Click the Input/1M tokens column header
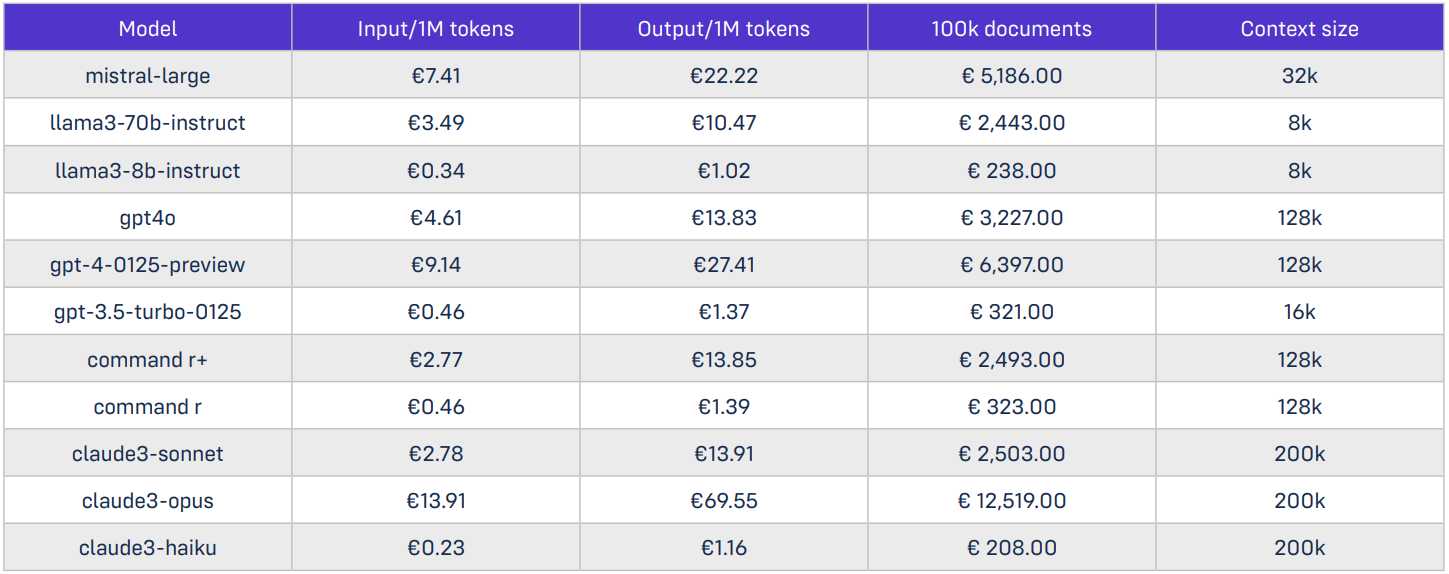This screenshot has height=574, width=1449. coord(435,28)
